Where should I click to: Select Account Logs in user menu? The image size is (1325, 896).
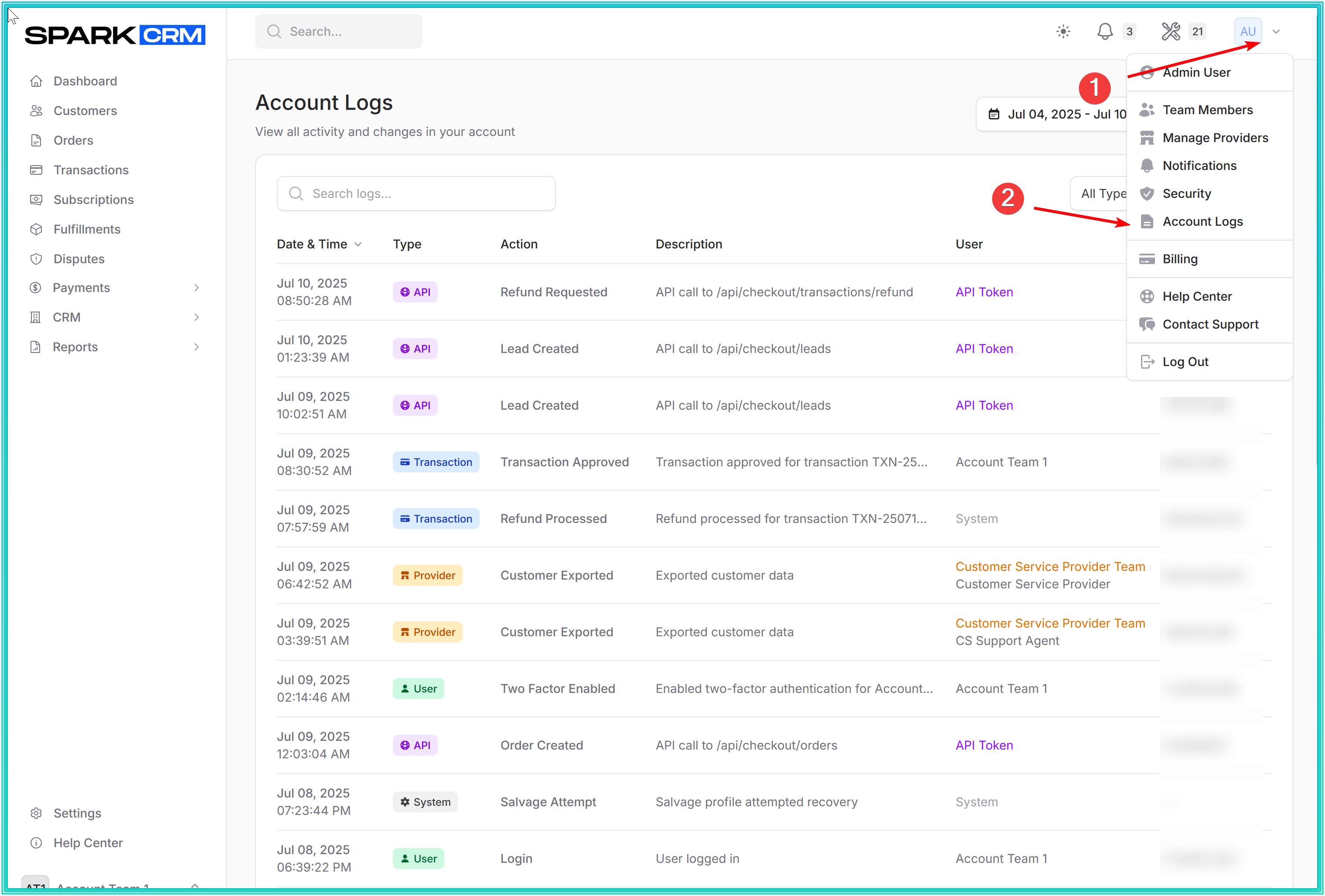[x=1202, y=222]
